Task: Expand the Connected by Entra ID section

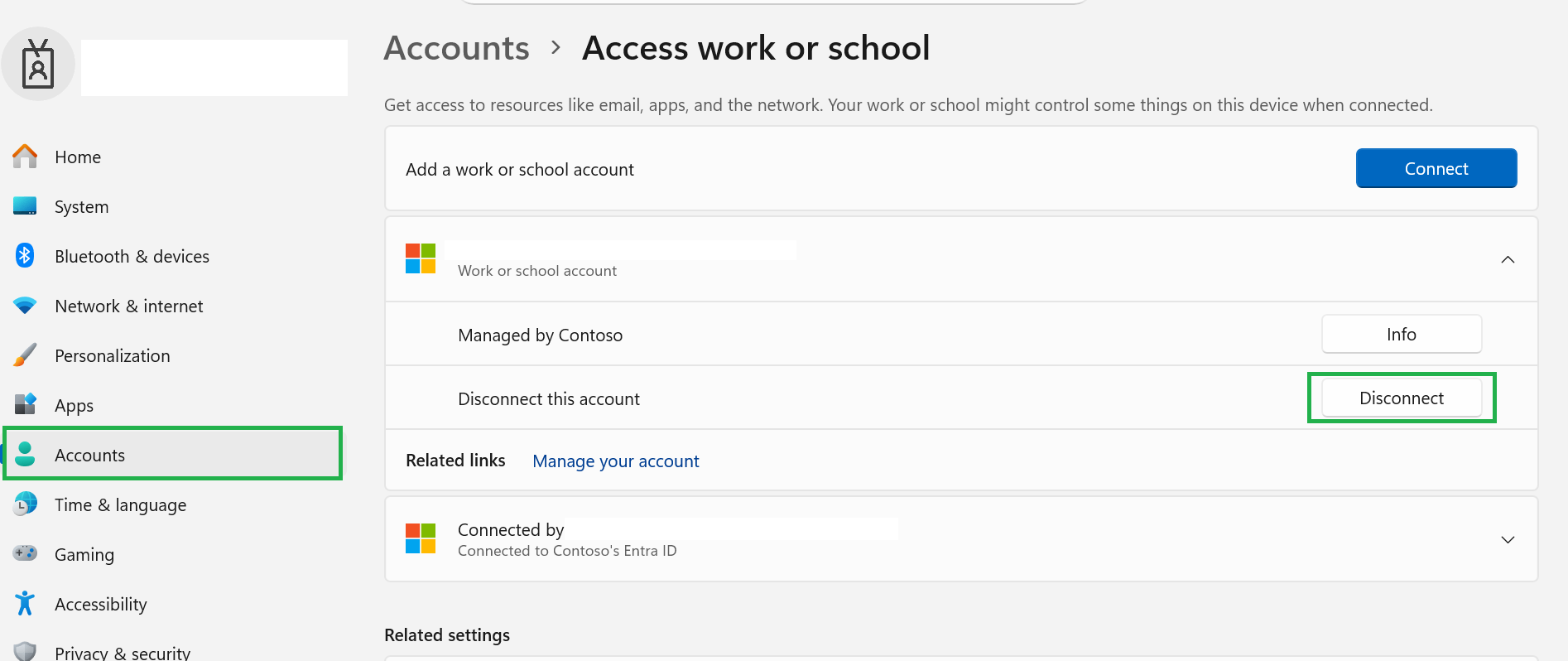Action: (1508, 539)
